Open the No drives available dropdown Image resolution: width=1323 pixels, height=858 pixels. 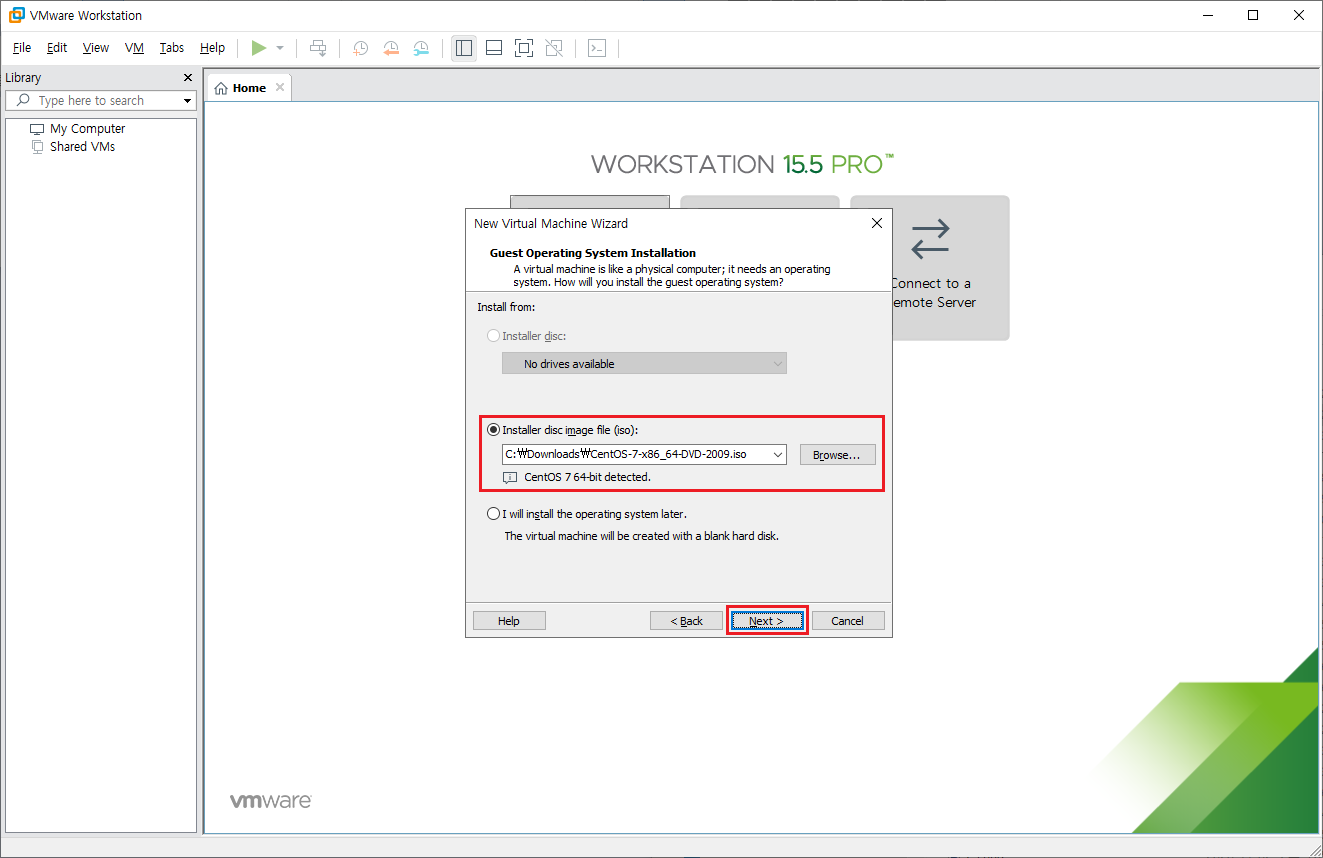[644, 364]
